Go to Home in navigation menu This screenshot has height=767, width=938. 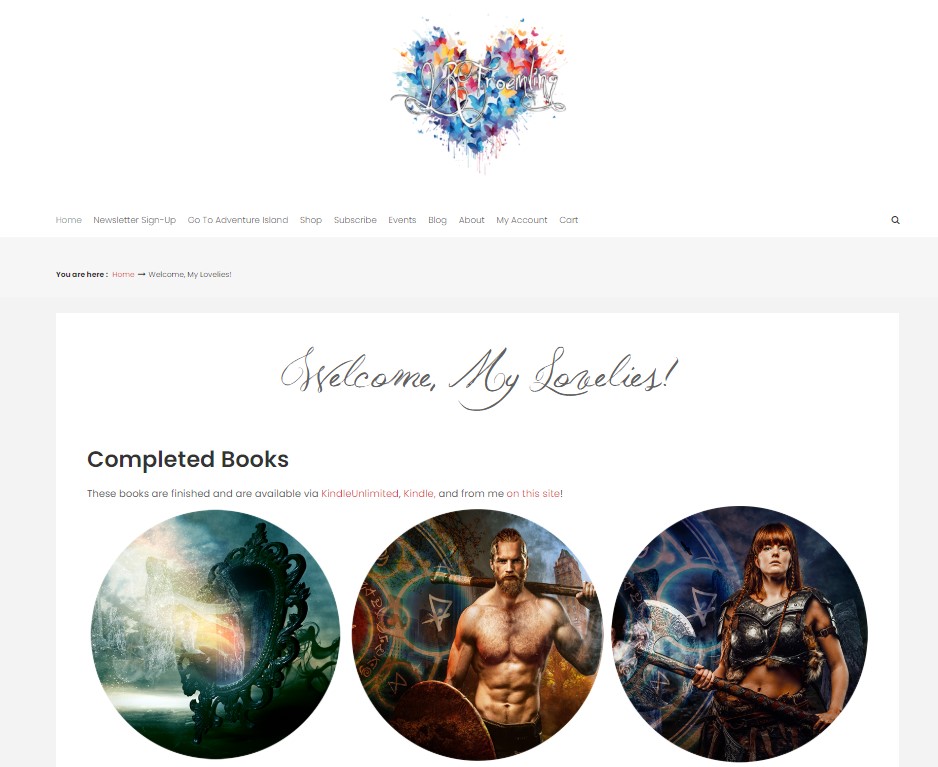pos(69,220)
